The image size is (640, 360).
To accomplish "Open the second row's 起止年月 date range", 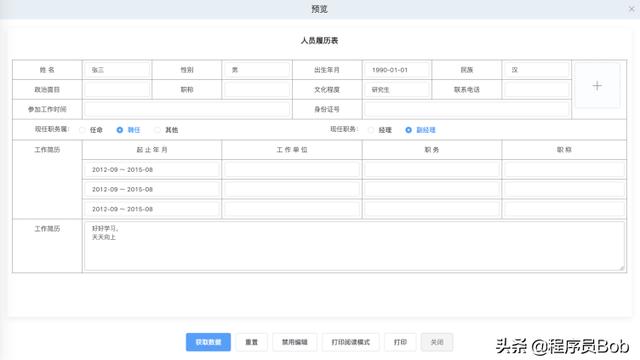I will point(152,189).
